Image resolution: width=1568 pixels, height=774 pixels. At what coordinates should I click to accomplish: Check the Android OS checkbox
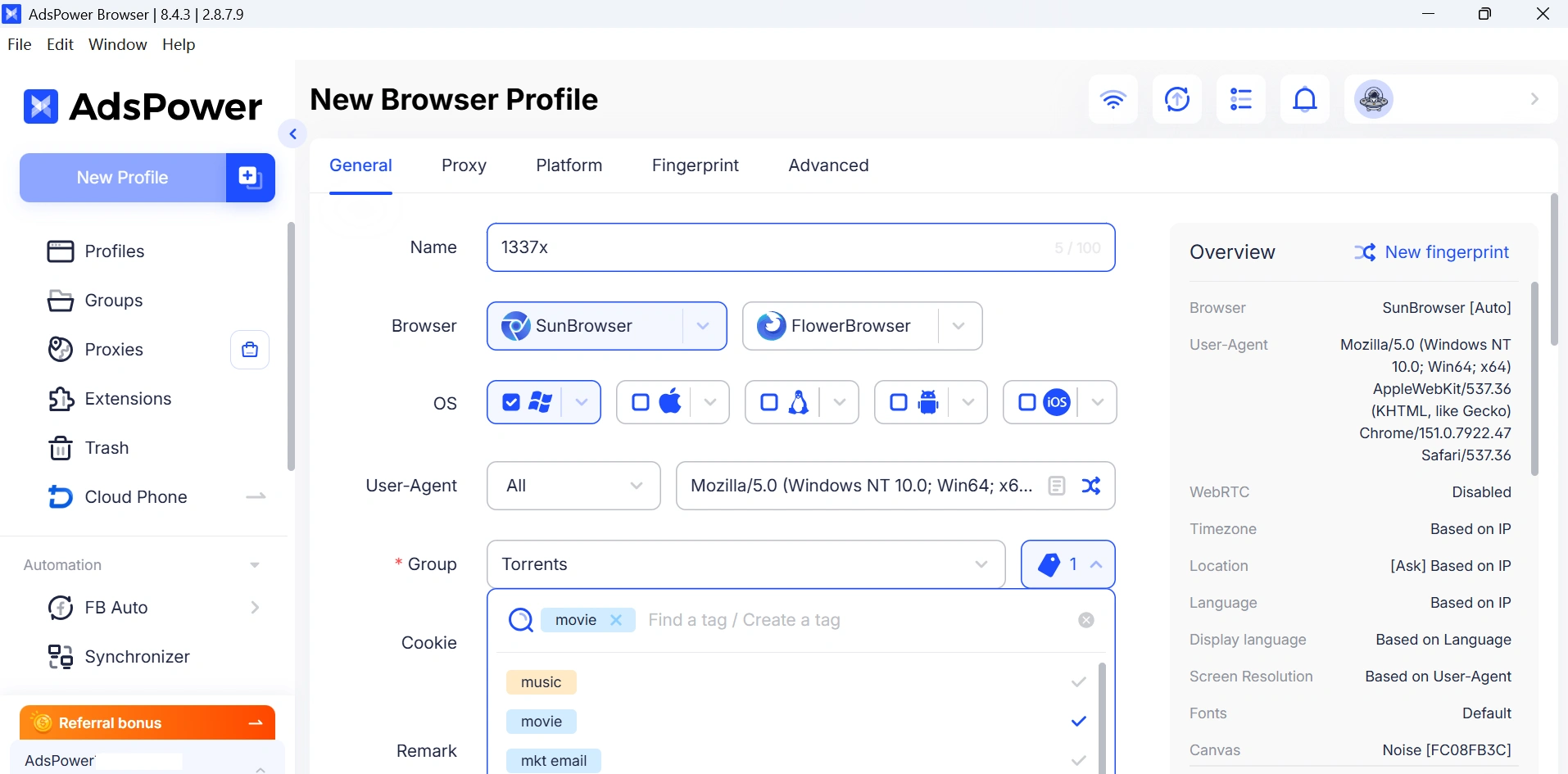click(899, 402)
